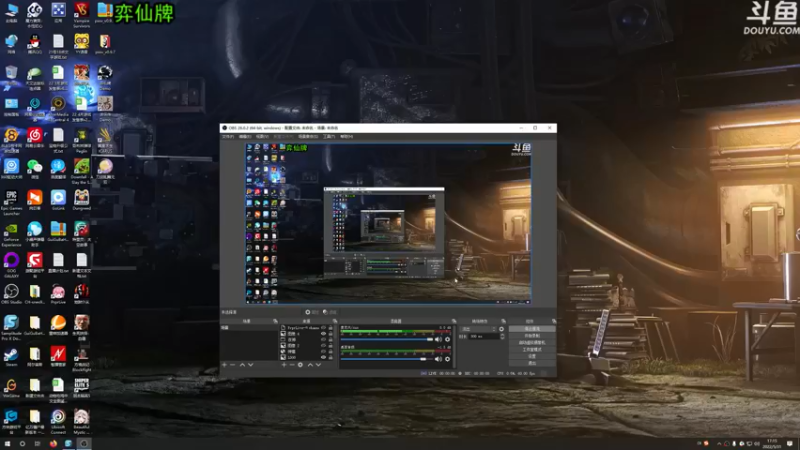This screenshot has height=450, width=800.
Task: Open the Ubisoft Connect shortcut
Action: tap(58, 421)
